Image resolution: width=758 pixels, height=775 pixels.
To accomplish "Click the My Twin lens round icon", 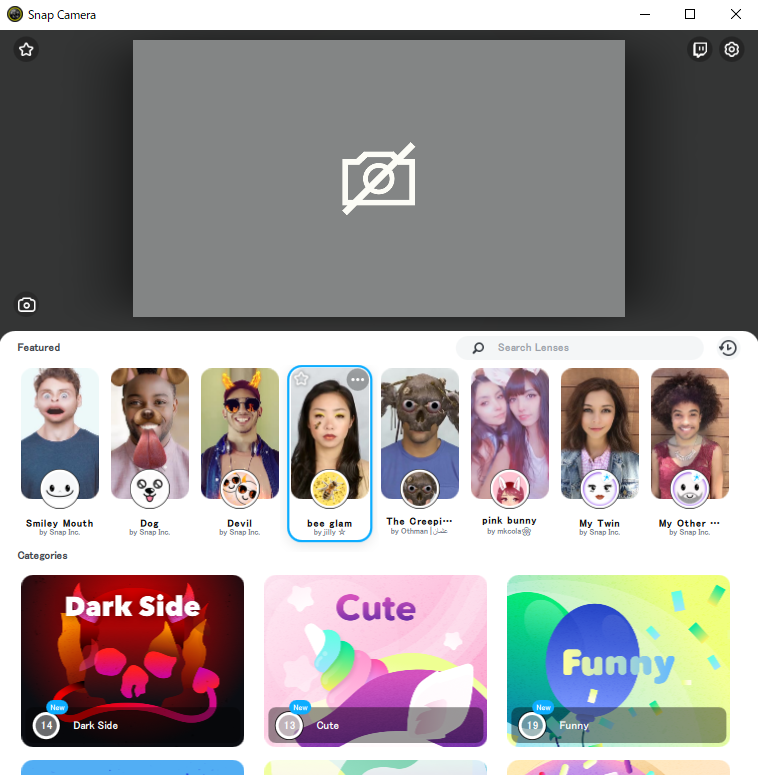I will [599, 488].
